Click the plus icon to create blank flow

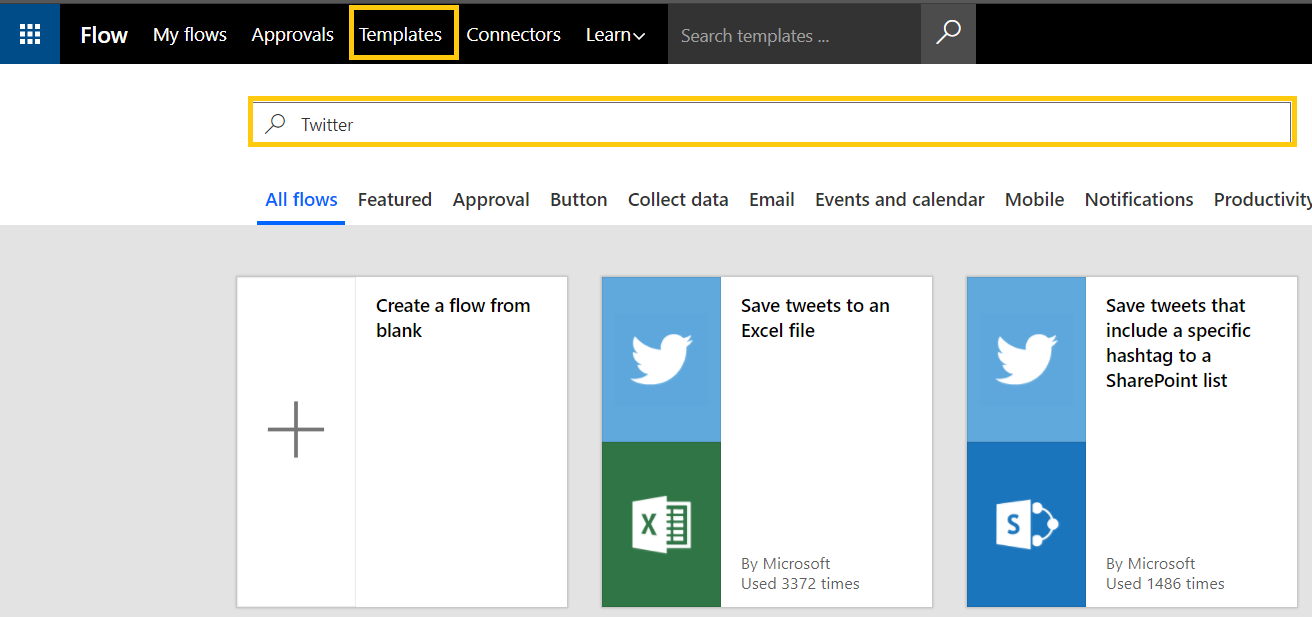(x=296, y=429)
